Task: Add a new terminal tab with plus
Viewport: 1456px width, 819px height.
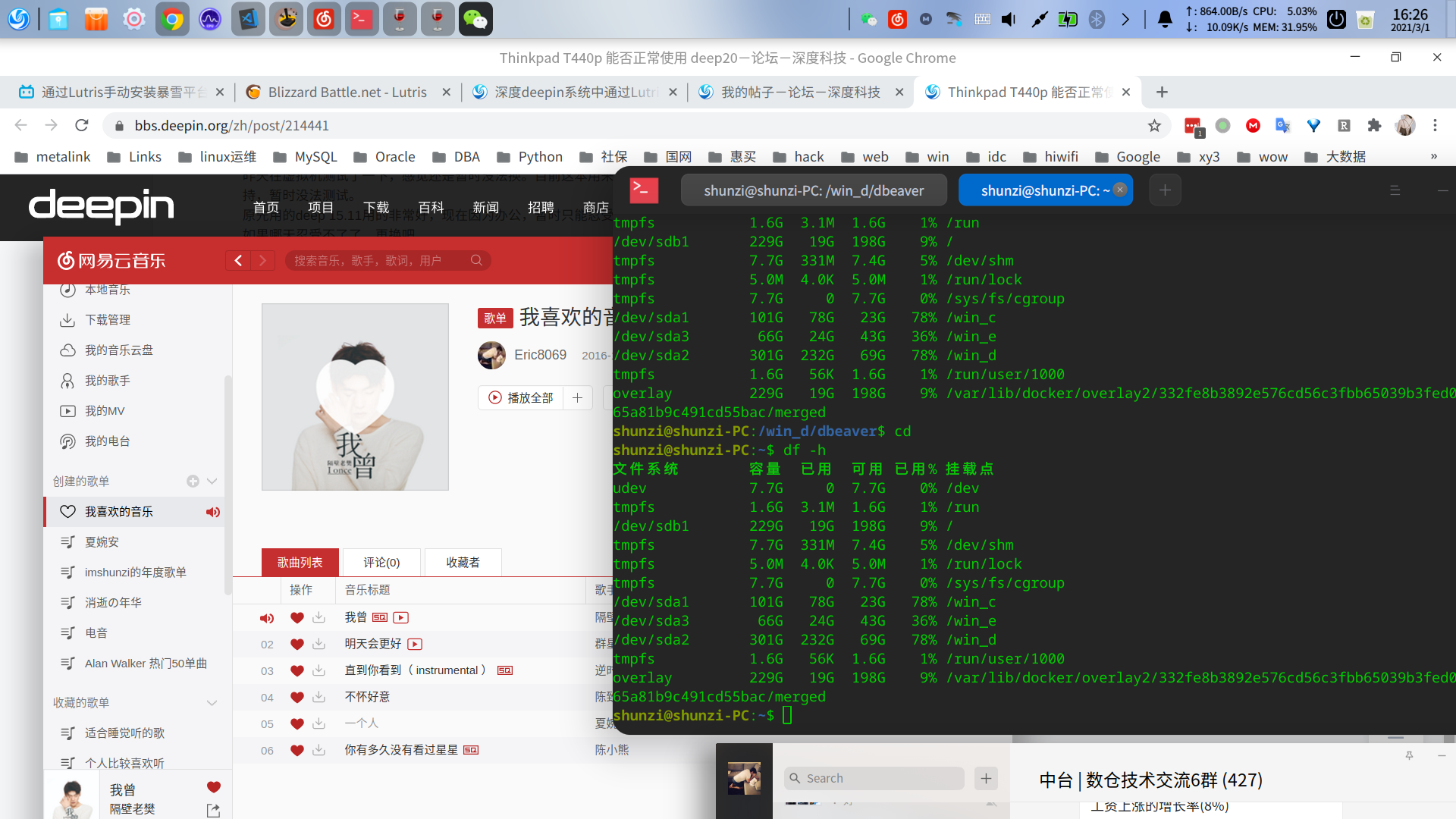Action: [1165, 190]
